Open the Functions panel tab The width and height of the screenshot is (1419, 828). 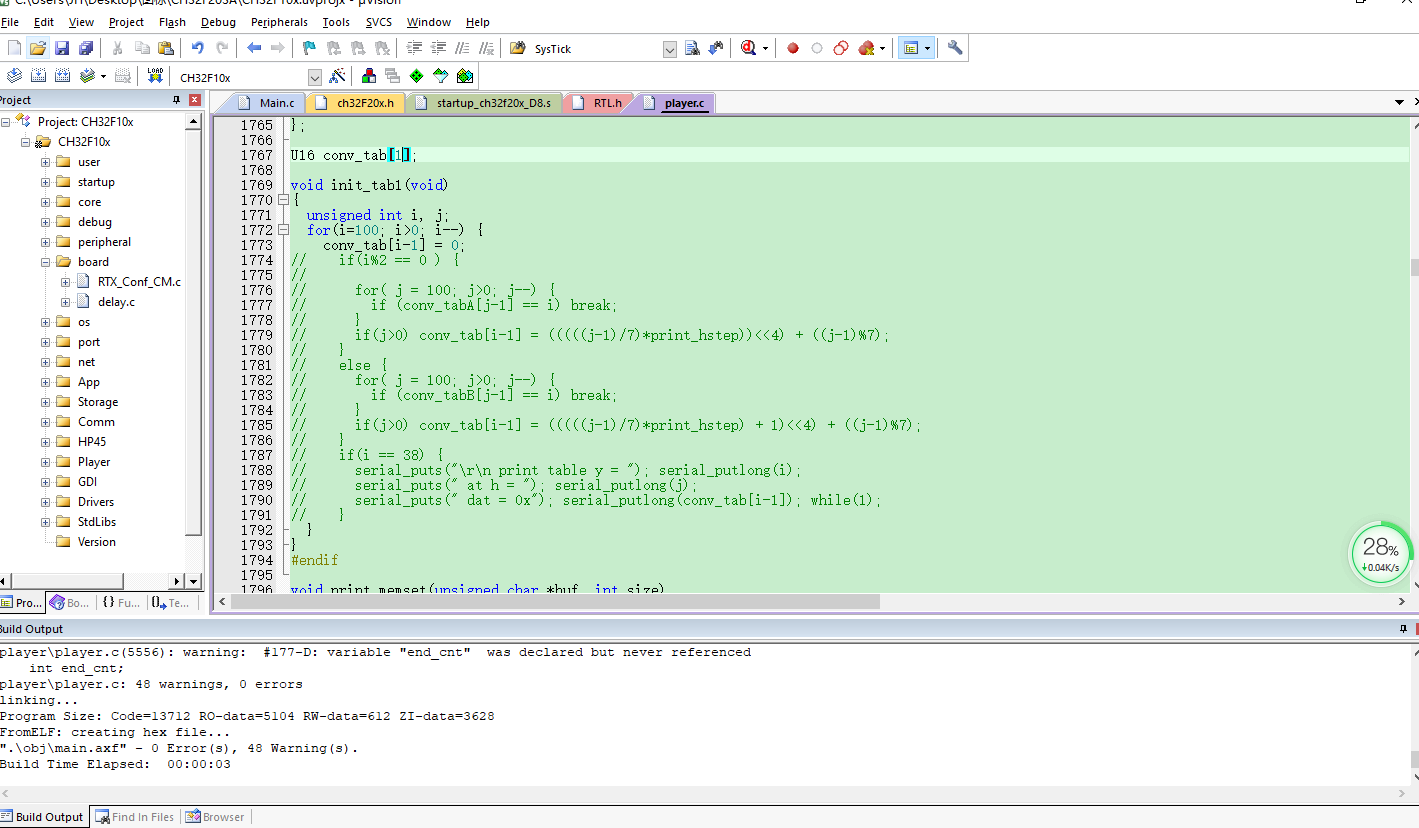point(121,603)
